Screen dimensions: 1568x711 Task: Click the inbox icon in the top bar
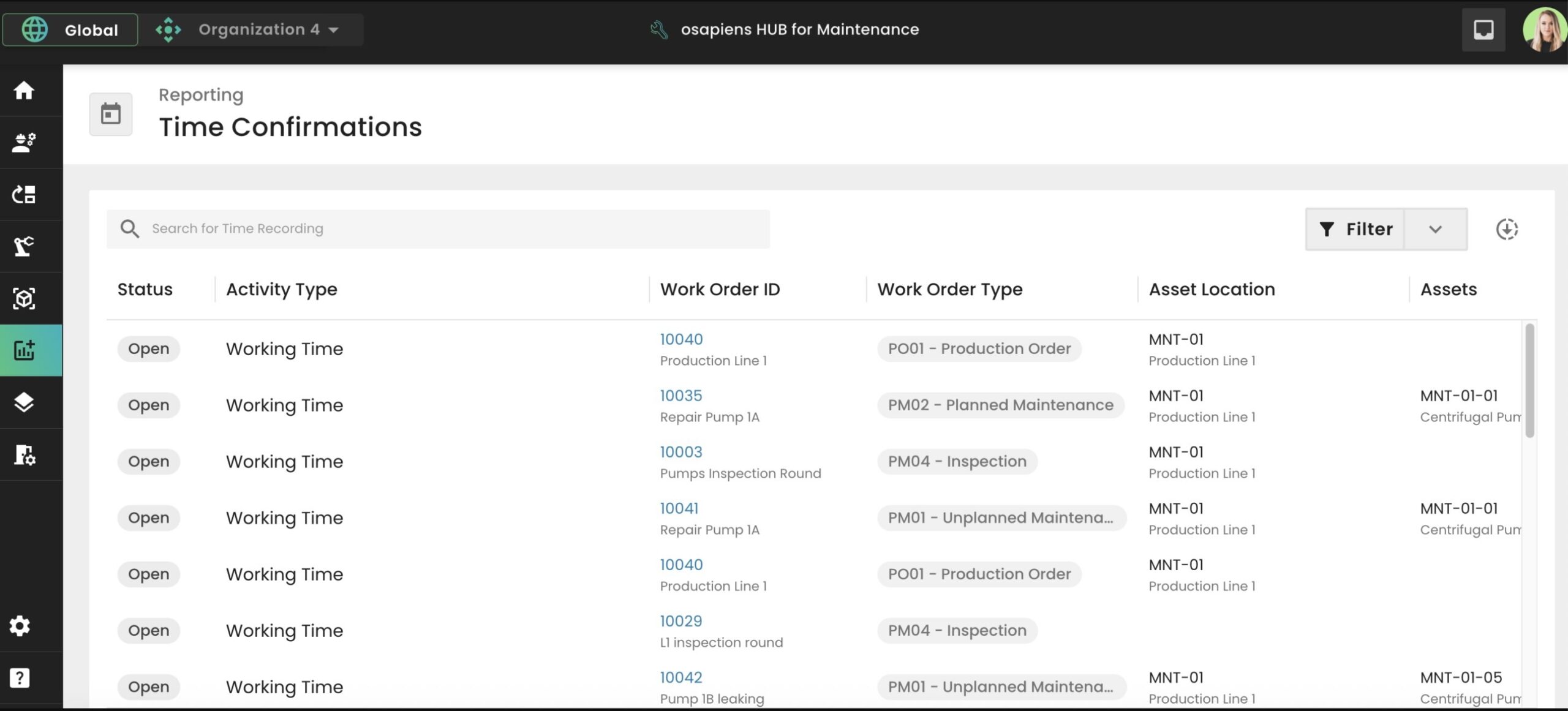point(1483,29)
